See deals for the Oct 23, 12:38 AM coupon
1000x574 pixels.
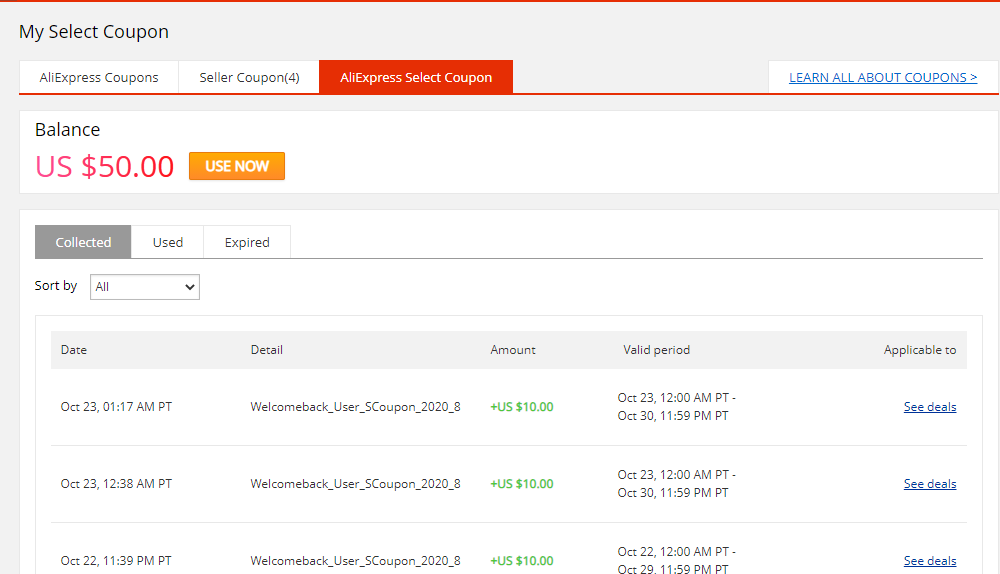(x=930, y=484)
